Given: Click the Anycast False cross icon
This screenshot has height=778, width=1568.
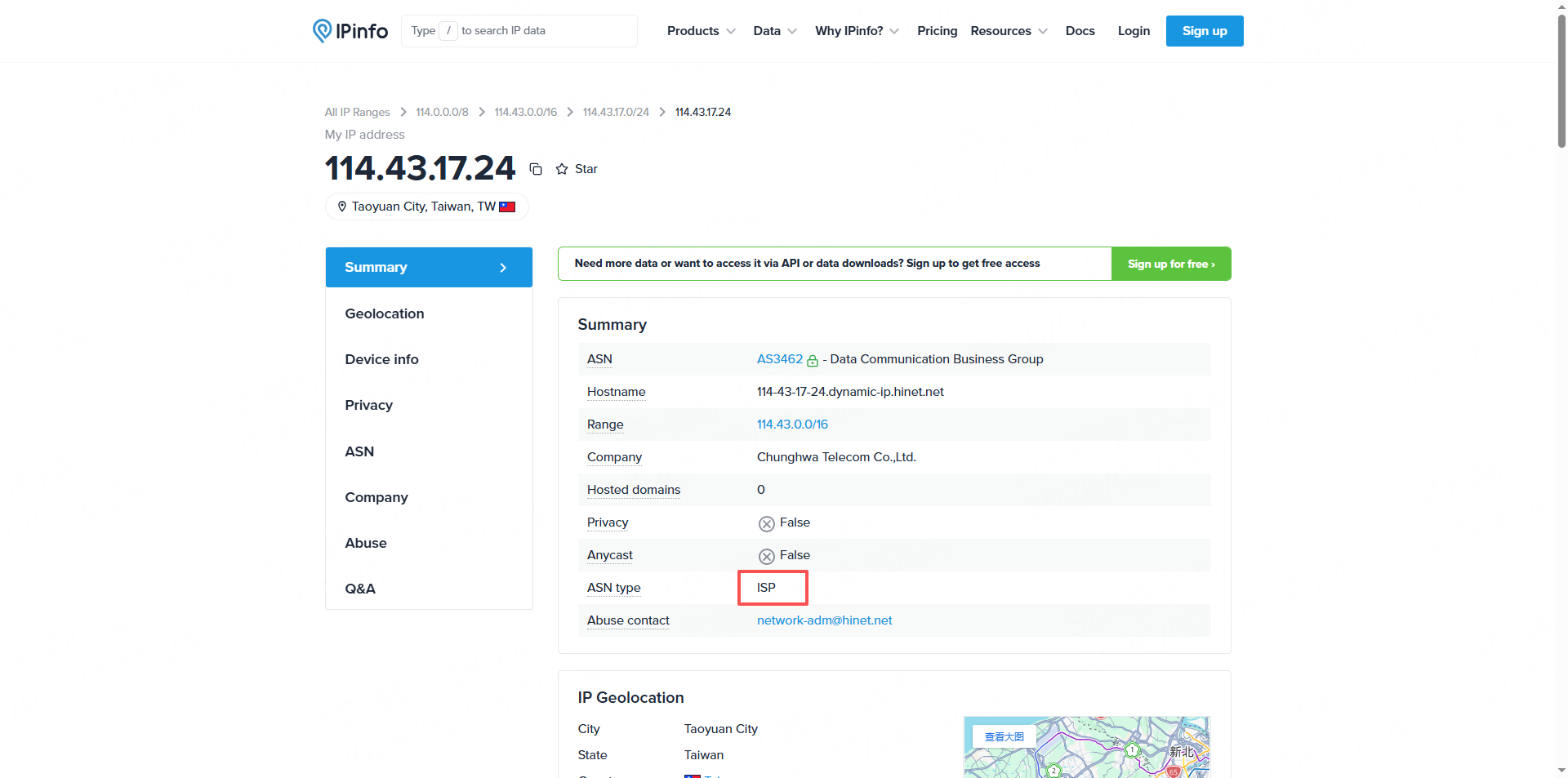Looking at the screenshot, I should tap(766, 556).
